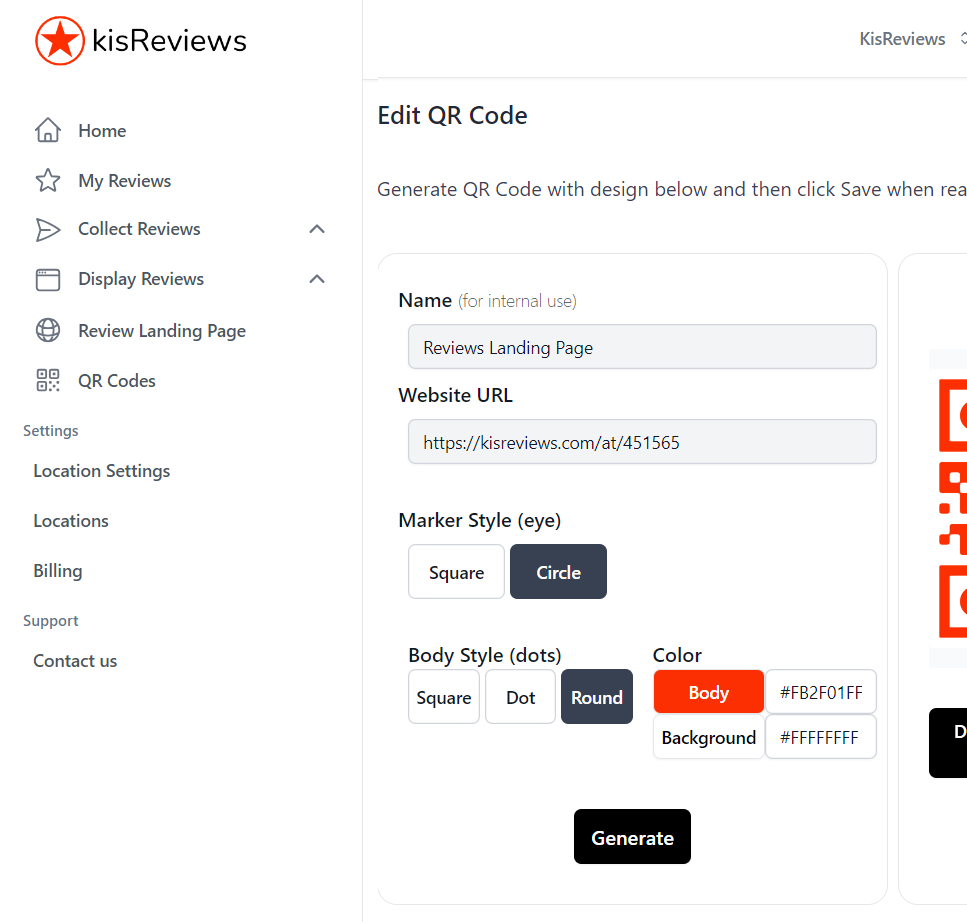Click the Home house icon
The width and height of the screenshot is (967, 922).
pos(47,130)
